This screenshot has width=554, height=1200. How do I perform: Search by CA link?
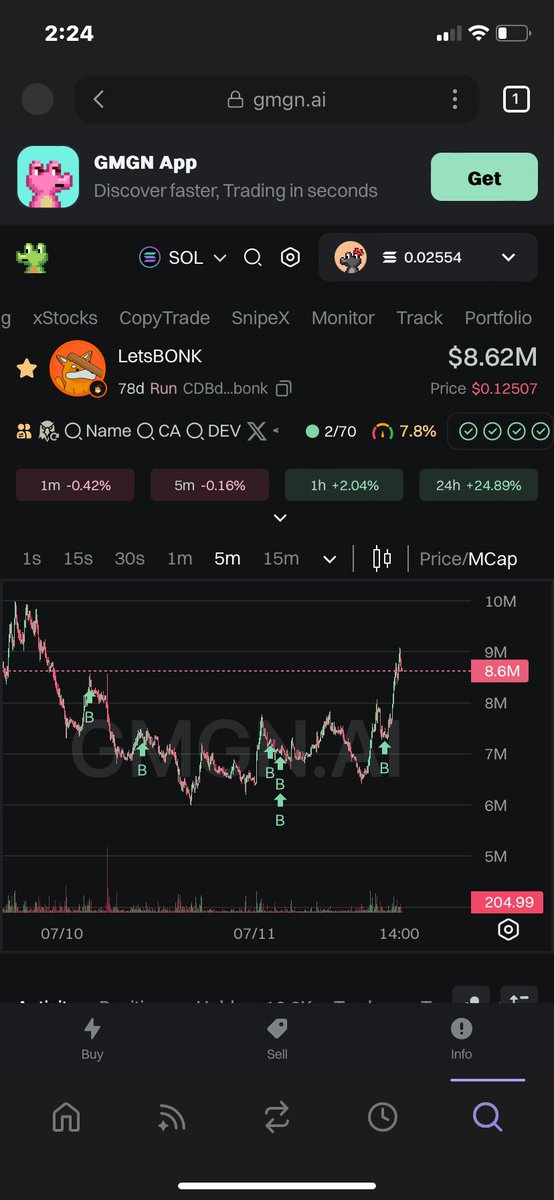pyautogui.click(x=158, y=431)
